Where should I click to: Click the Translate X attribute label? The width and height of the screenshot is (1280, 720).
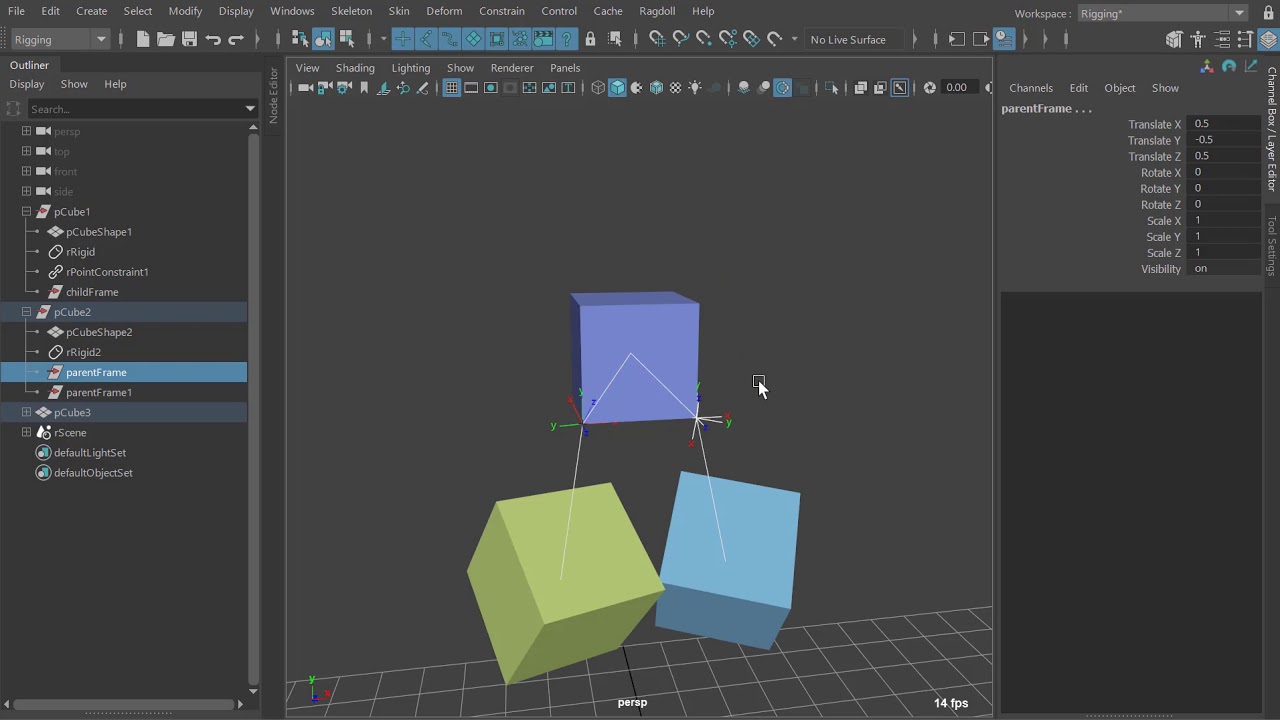(x=1154, y=125)
